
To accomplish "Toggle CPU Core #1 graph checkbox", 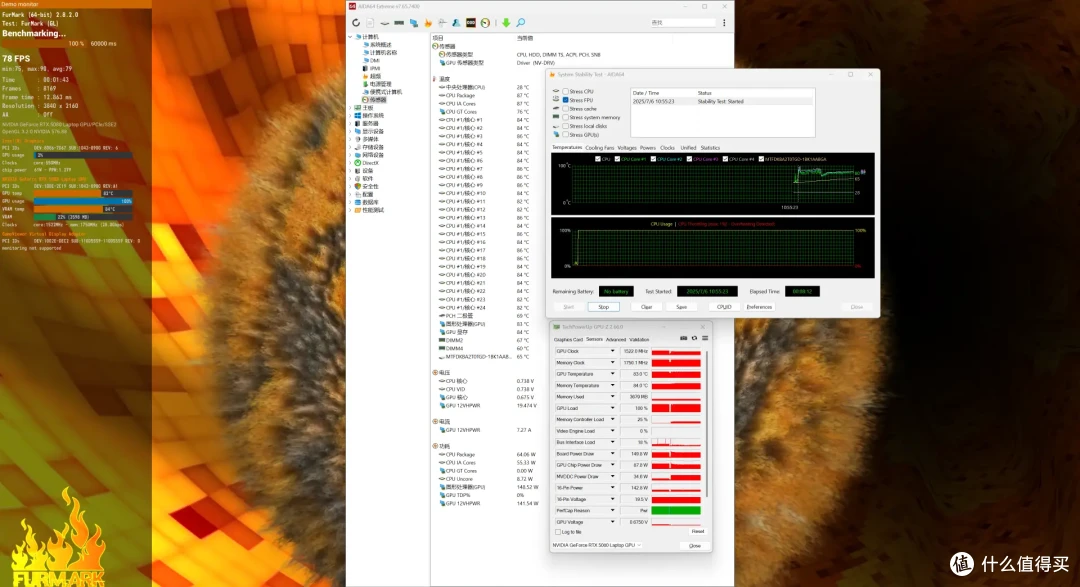I will pos(617,159).
